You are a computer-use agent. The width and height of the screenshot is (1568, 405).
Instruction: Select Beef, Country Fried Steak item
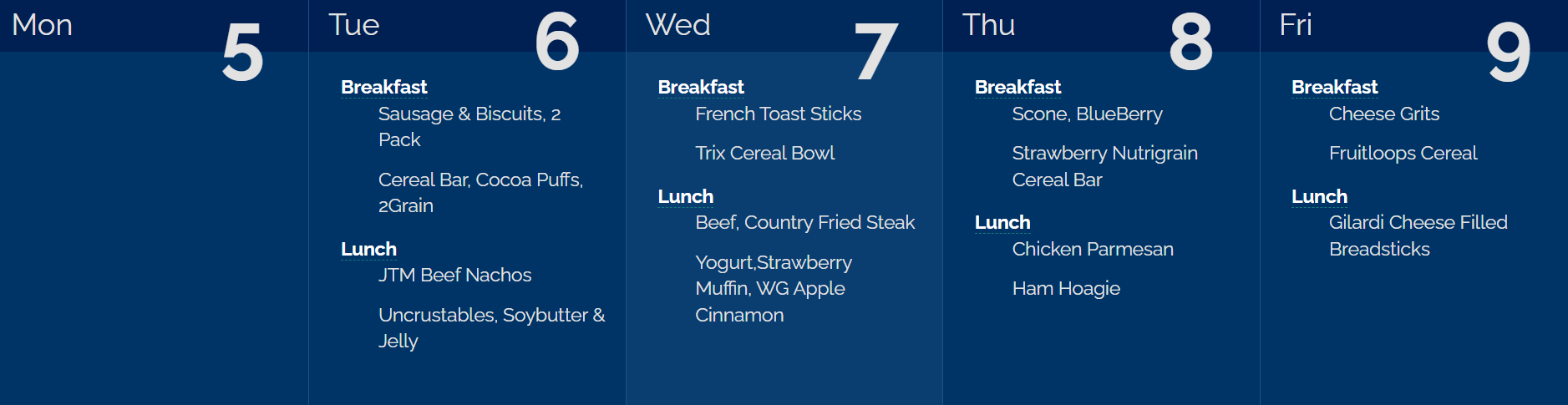click(804, 222)
